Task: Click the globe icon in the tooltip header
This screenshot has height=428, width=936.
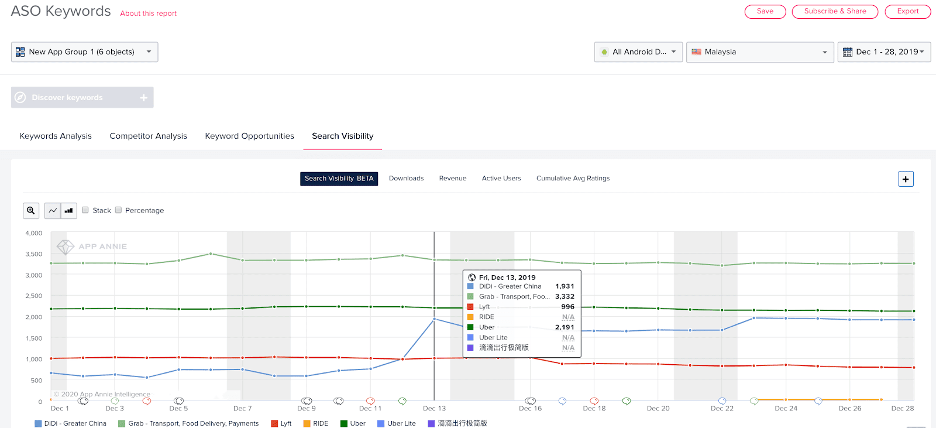Action: [x=472, y=278]
